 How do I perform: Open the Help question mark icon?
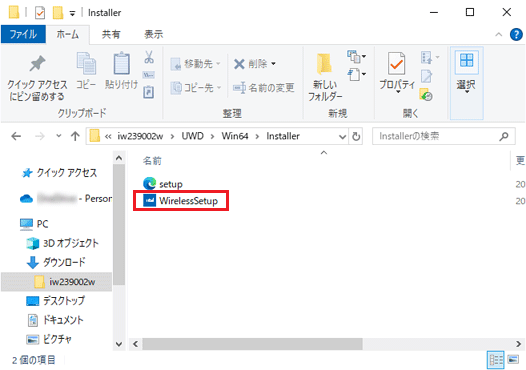pyautogui.click(x=516, y=34)
